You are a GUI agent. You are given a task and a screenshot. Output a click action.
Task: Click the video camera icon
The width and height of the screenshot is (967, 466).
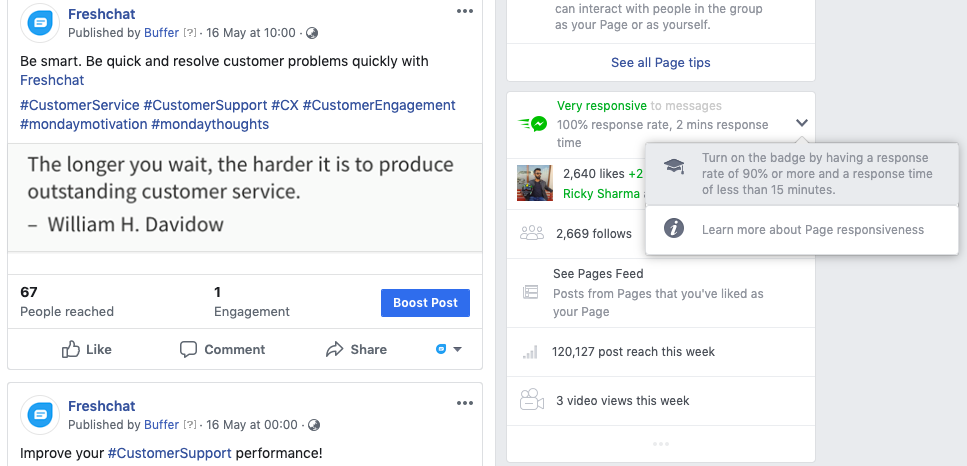(532, 400)
